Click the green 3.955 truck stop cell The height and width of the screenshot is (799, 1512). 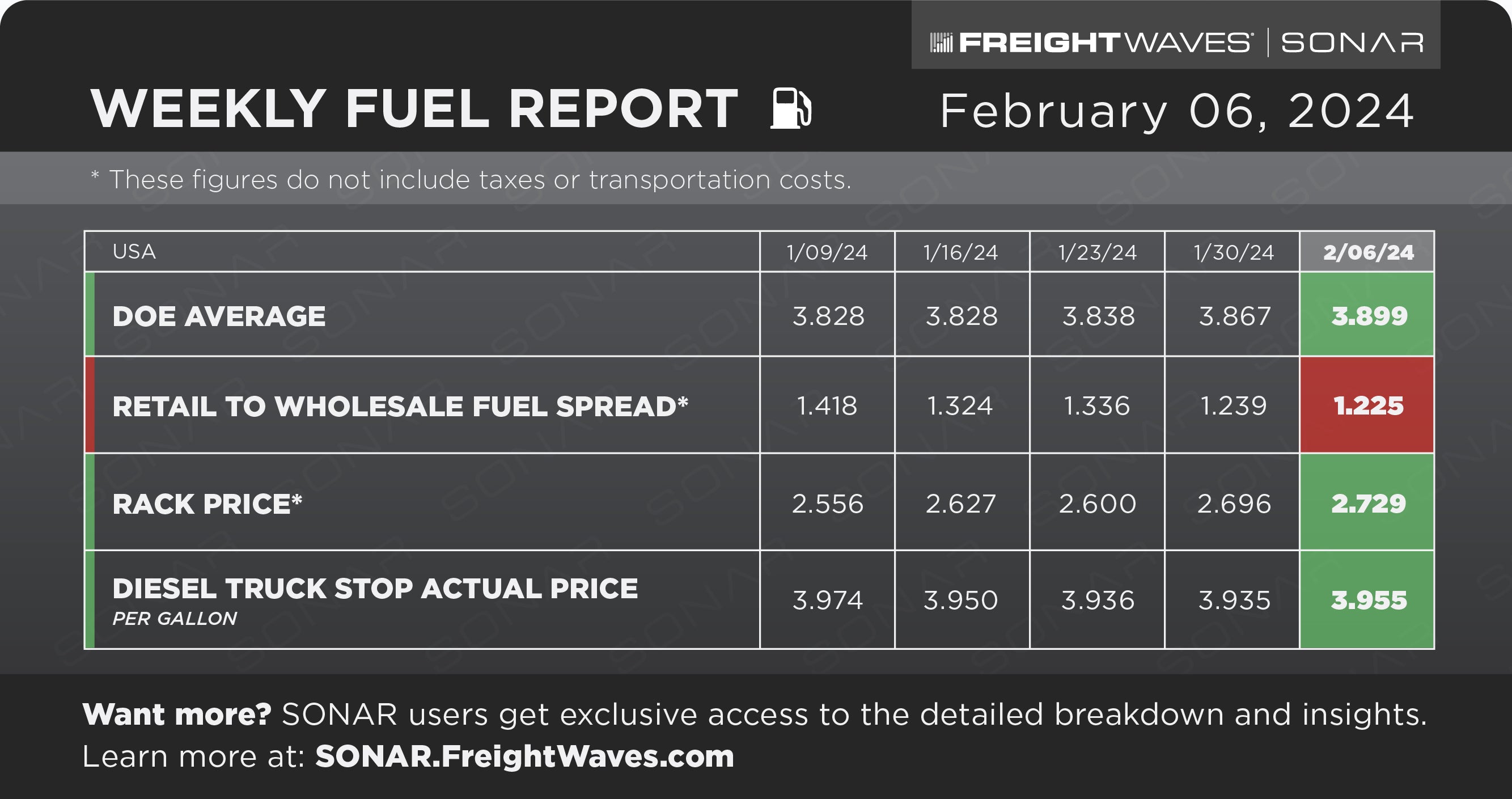(x=1367, y=600)
